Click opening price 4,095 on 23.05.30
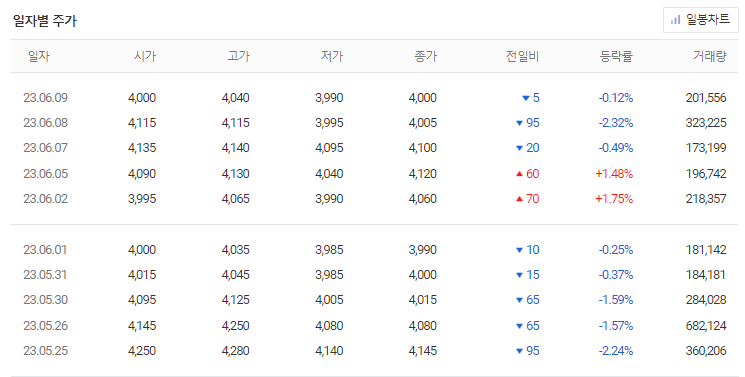 click(x=142, y=300)
